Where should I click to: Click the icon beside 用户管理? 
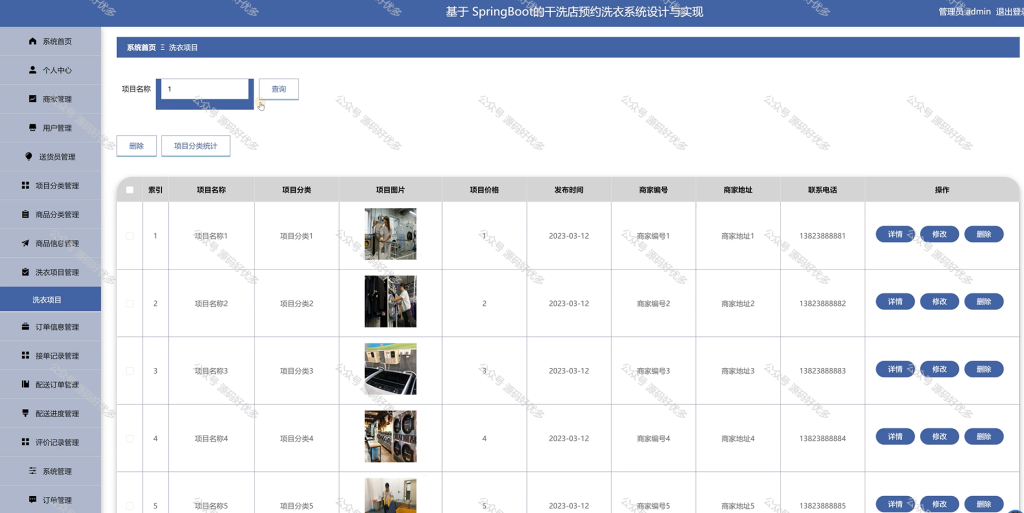(33, 127)
